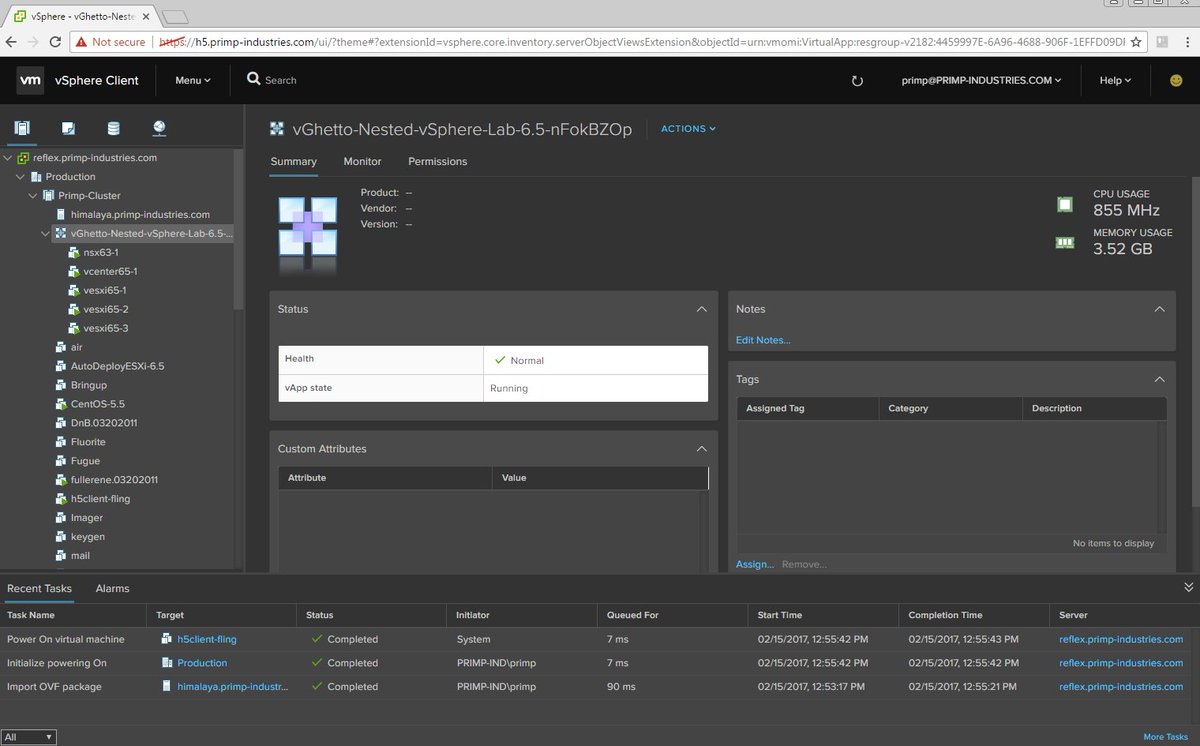
Task: Select CentOS-5.5 in the tree
Action: pyautogui.click(x=97, y=404)
